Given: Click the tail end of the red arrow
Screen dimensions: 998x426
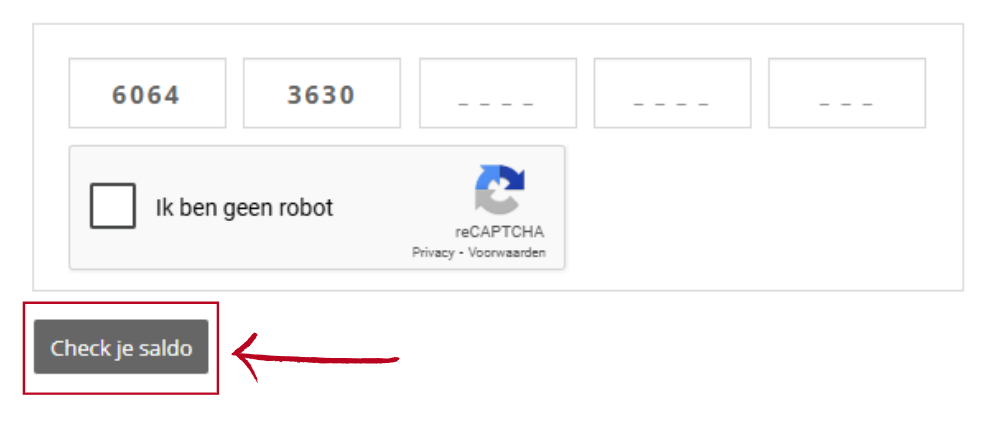Looking at the screenshot, I should point(391,360).
